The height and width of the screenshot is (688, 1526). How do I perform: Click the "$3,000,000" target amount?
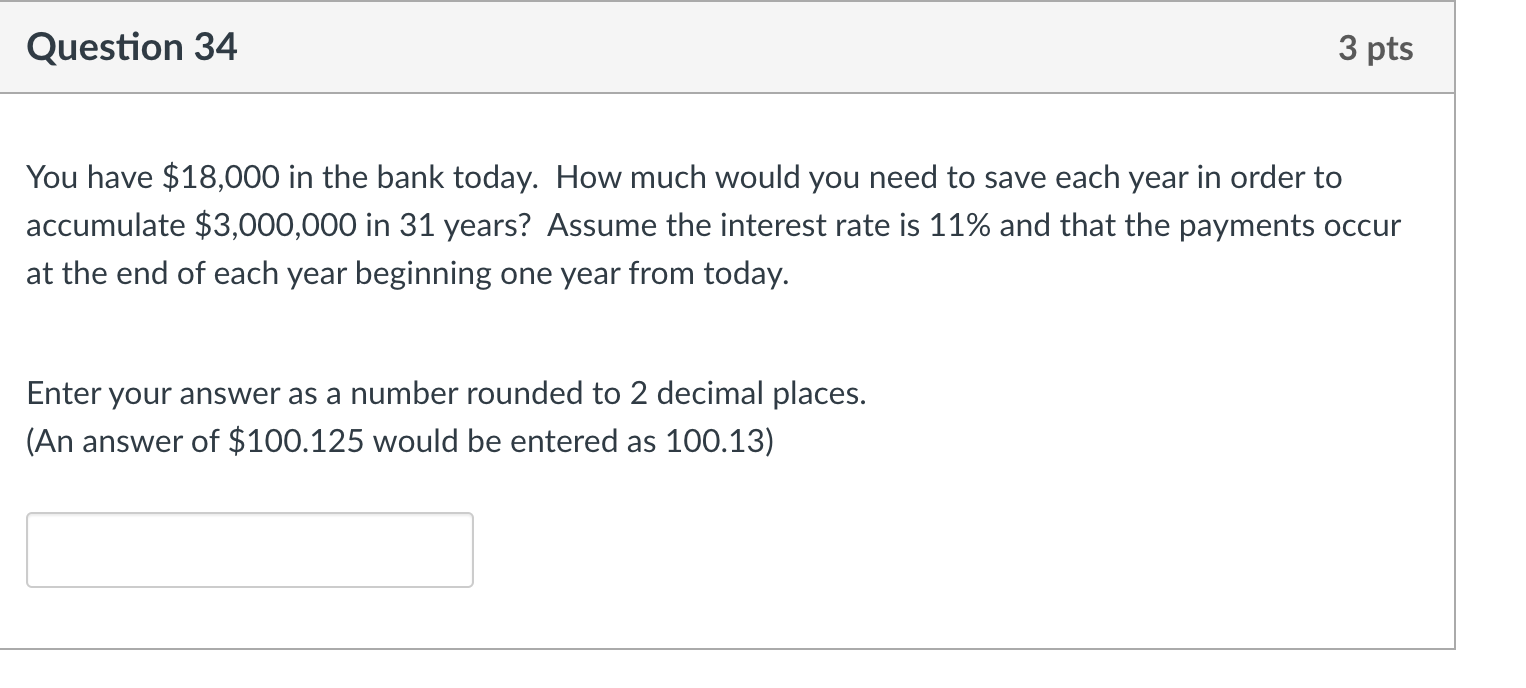click(x=276, y=226)
